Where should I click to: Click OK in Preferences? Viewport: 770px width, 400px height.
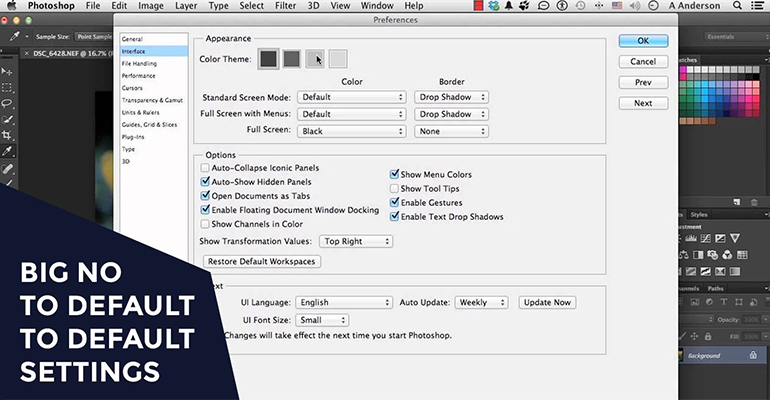point(643,41)
